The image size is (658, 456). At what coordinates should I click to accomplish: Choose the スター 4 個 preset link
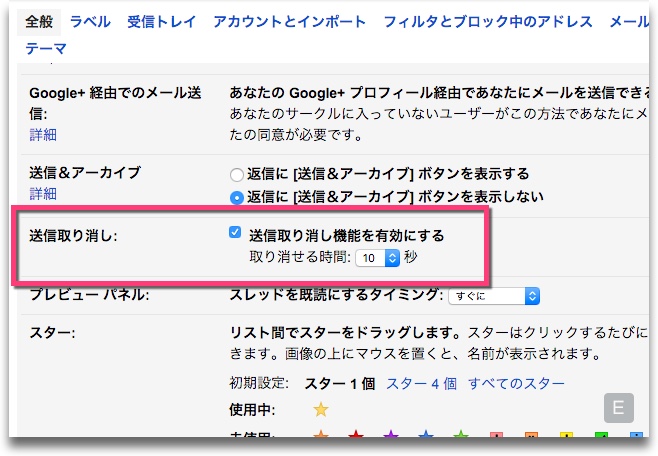(421, 383)
